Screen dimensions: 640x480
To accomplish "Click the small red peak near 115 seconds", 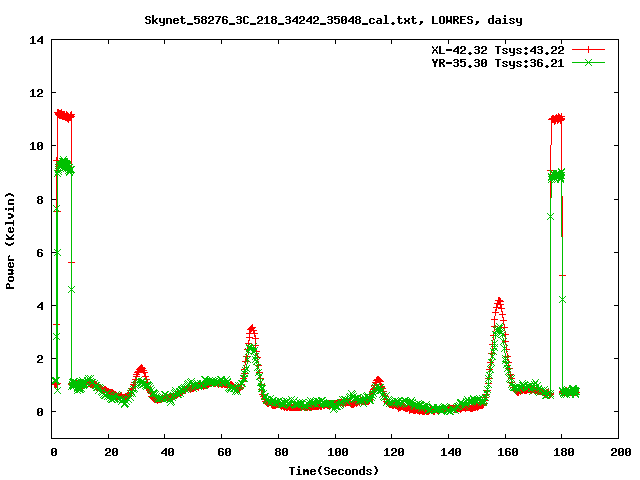I will click(378, 380).
